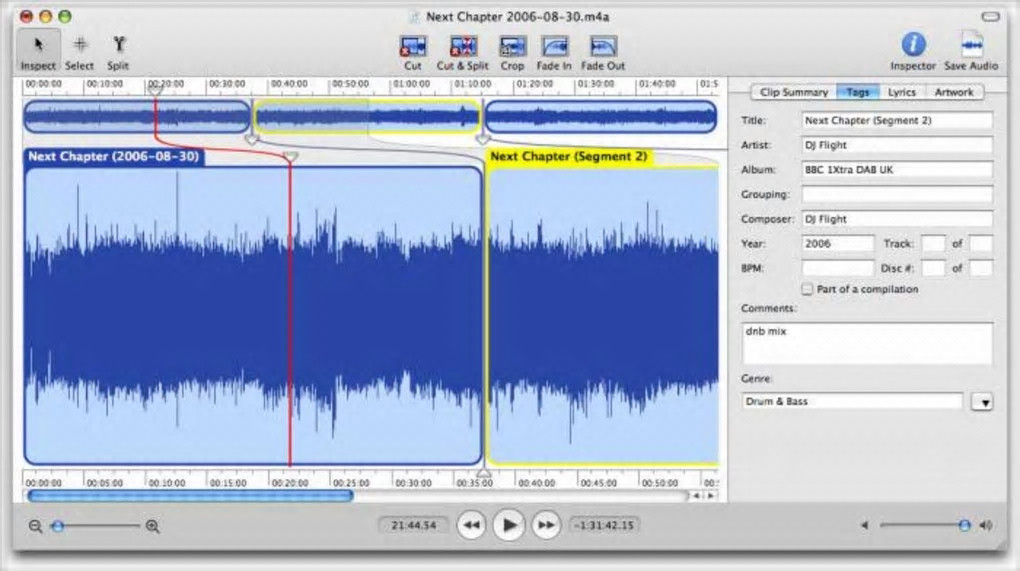Click the Title input field
The width and height of the screenshot is (1020, 571).
pyautogui.click(x=897, y=121)
